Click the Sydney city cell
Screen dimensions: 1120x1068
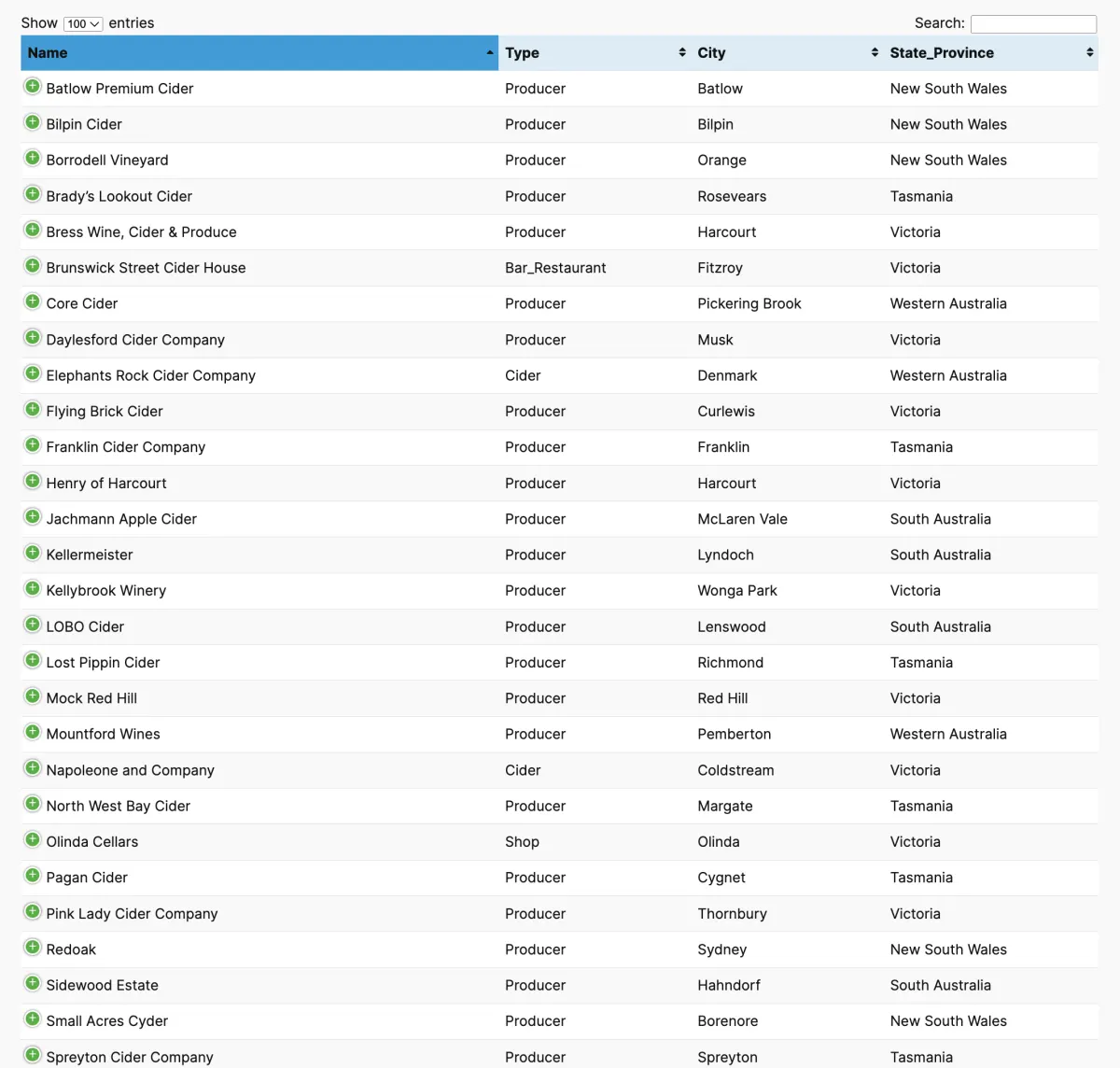(721, 949)
